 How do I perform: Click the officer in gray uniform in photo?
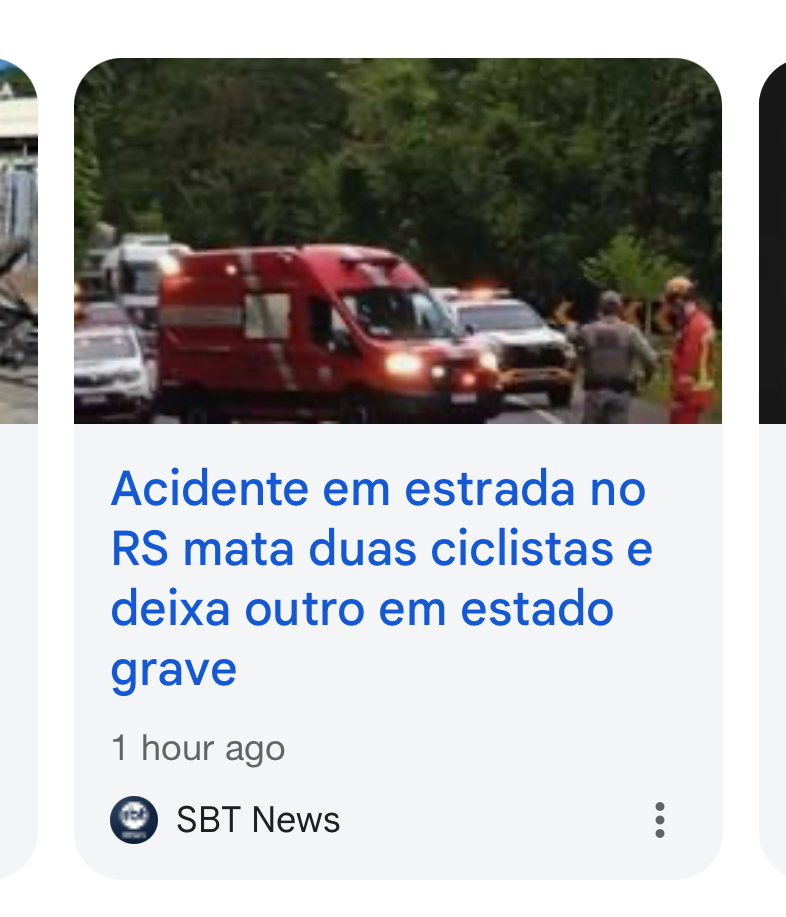tap(613, 357)
